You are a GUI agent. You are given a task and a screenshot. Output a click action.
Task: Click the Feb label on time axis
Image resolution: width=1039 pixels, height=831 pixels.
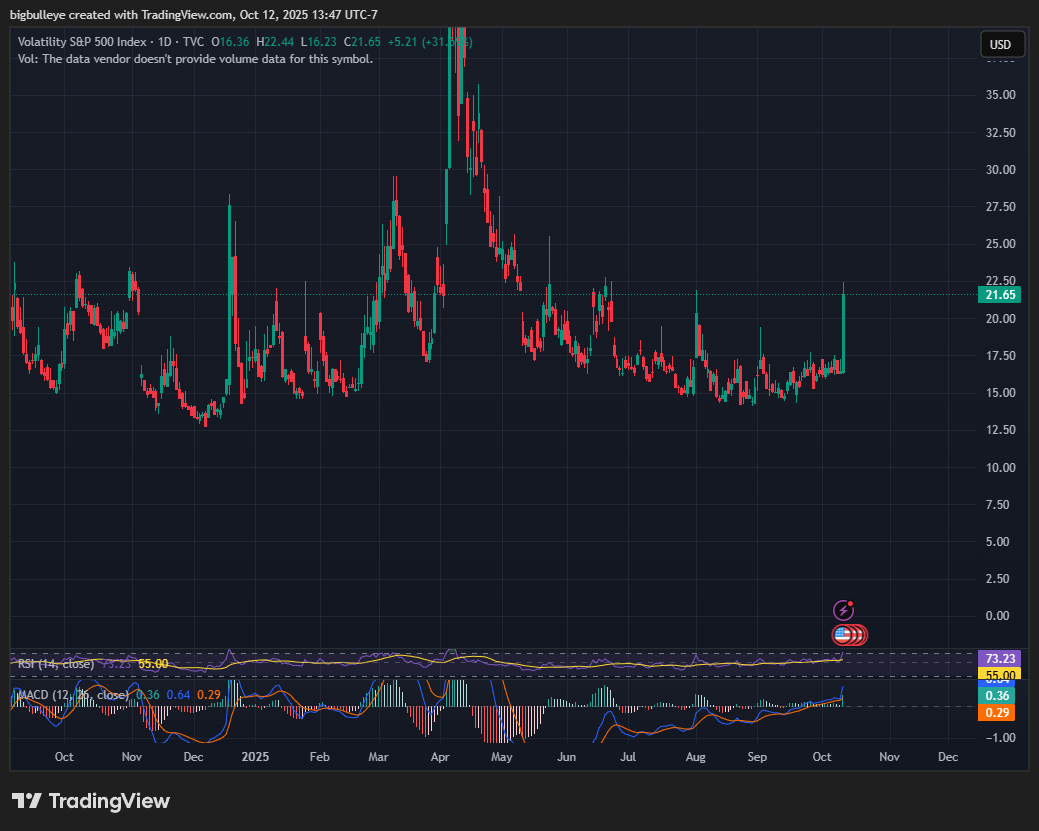coord(319,757)
